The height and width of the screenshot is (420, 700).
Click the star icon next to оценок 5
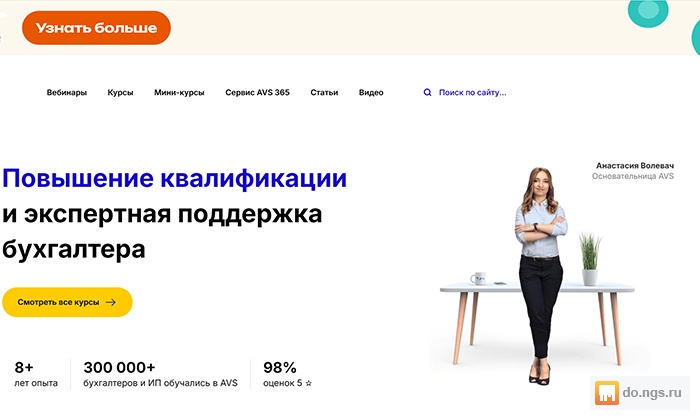point(308,383)
